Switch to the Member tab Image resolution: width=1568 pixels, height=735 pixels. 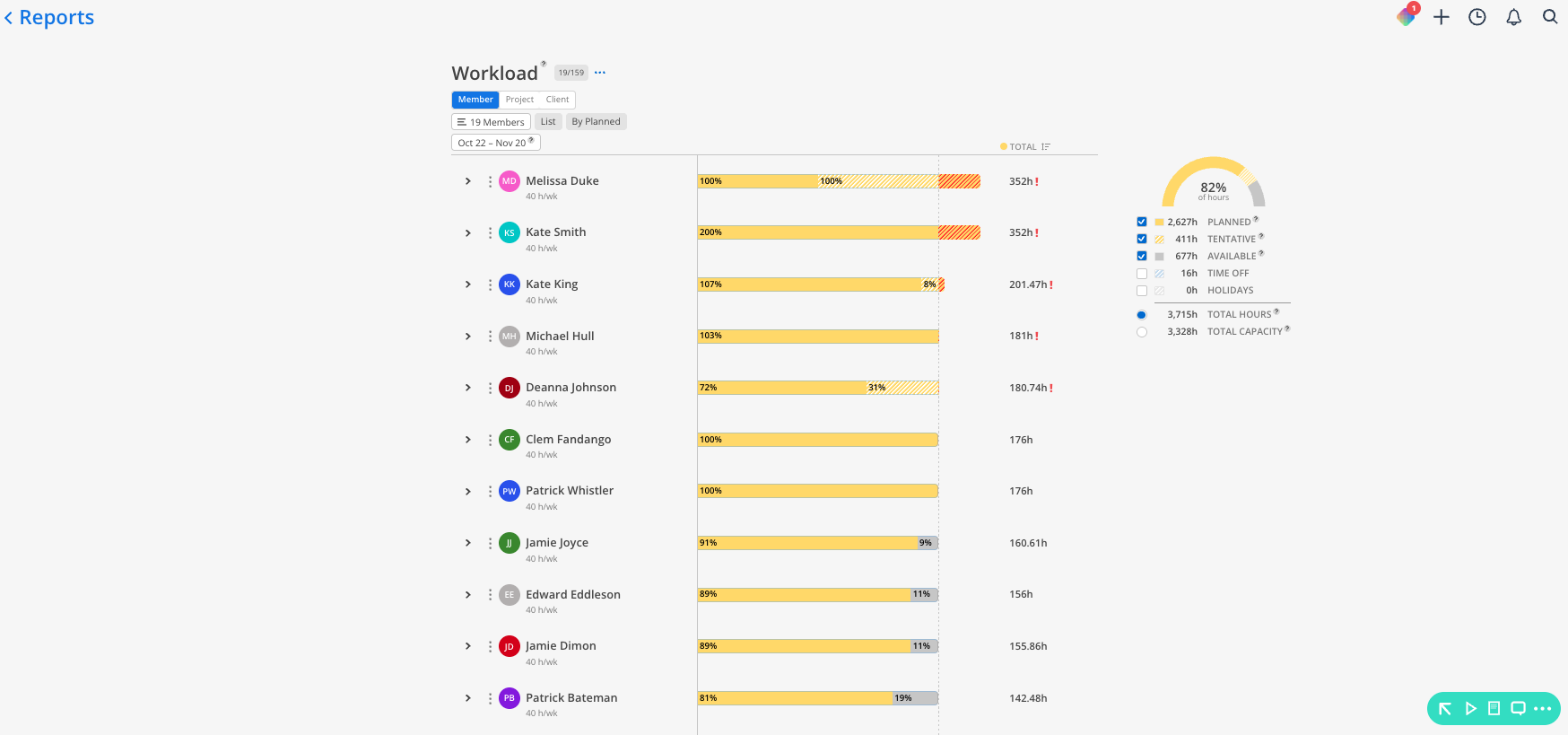tap(475, 100)
